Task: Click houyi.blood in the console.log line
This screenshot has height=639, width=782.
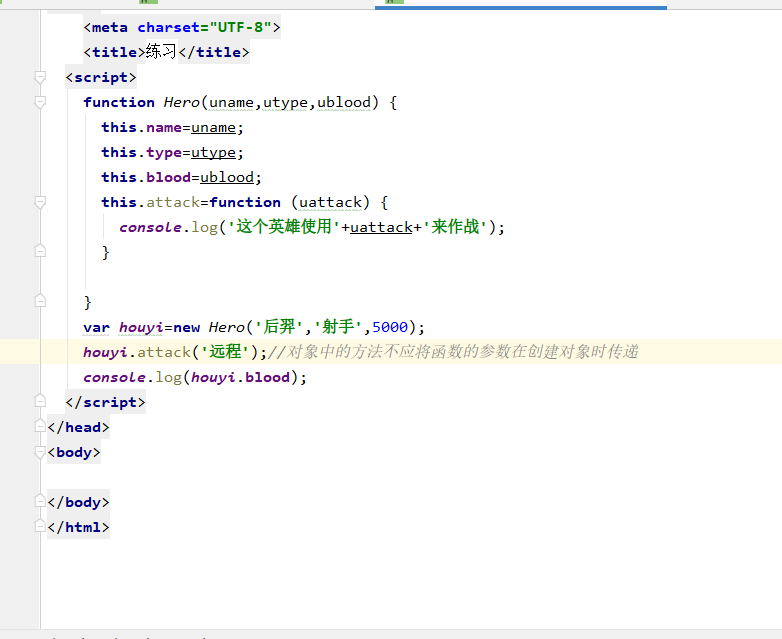Action: pos(240,377)
